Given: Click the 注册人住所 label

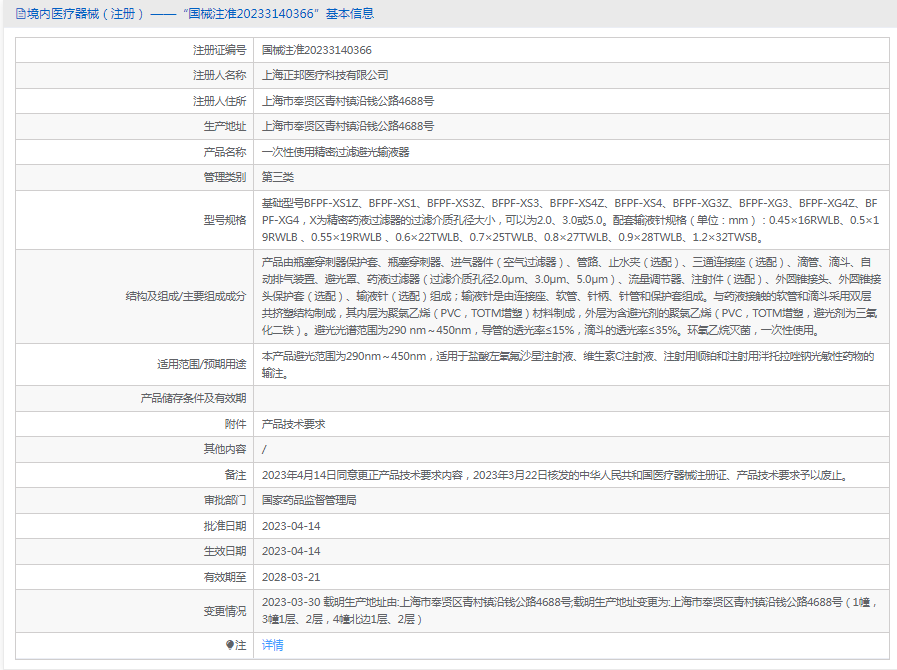Looking at the screenshot, I should [x=219, y=101].
